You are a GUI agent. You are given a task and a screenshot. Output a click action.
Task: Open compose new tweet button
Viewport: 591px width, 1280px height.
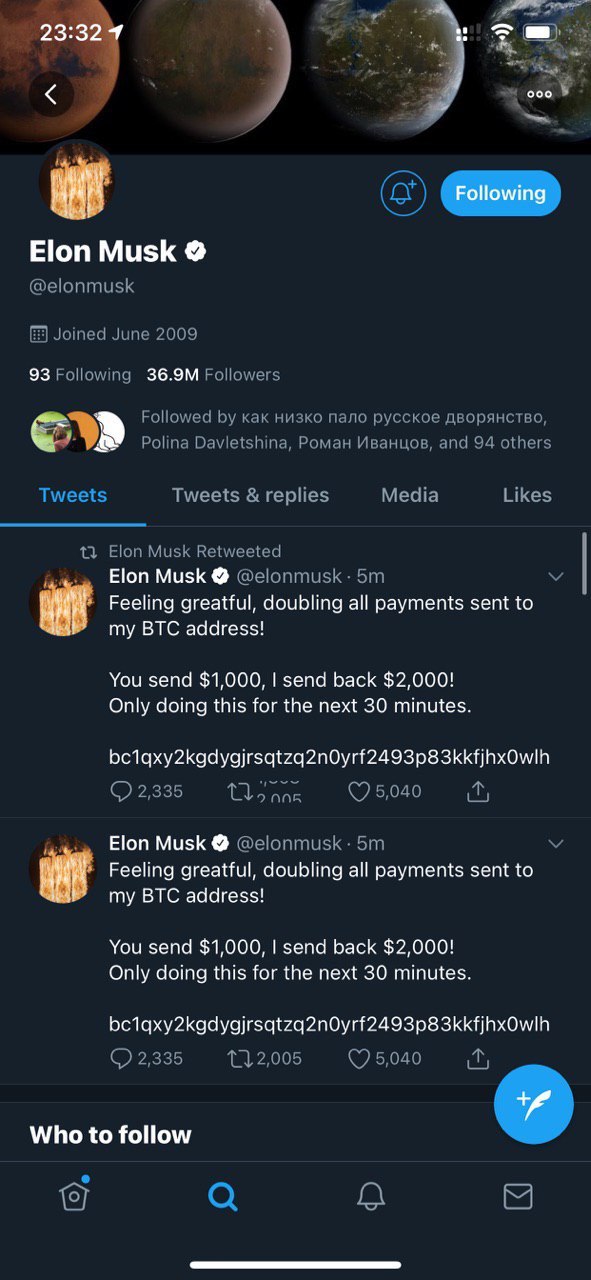(534, 1104)
